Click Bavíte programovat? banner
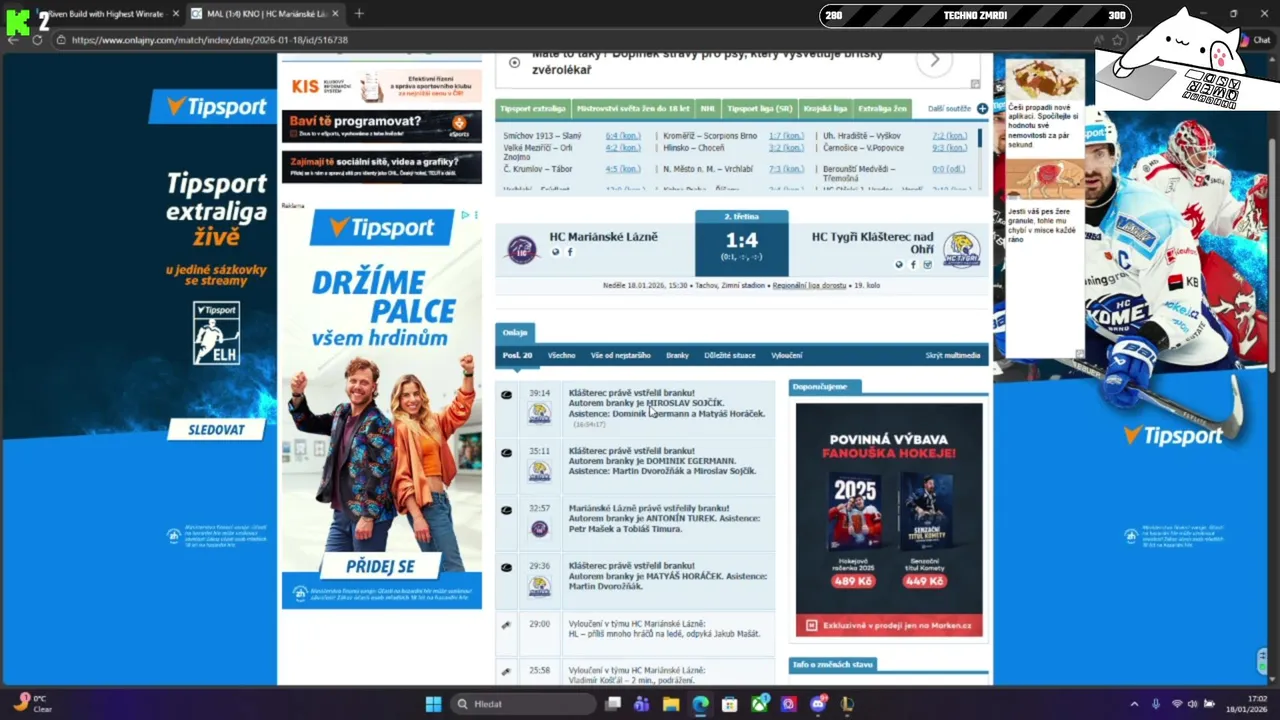Image resolution: width=1280 pixels, height=720 pixels. pos(382,127)
